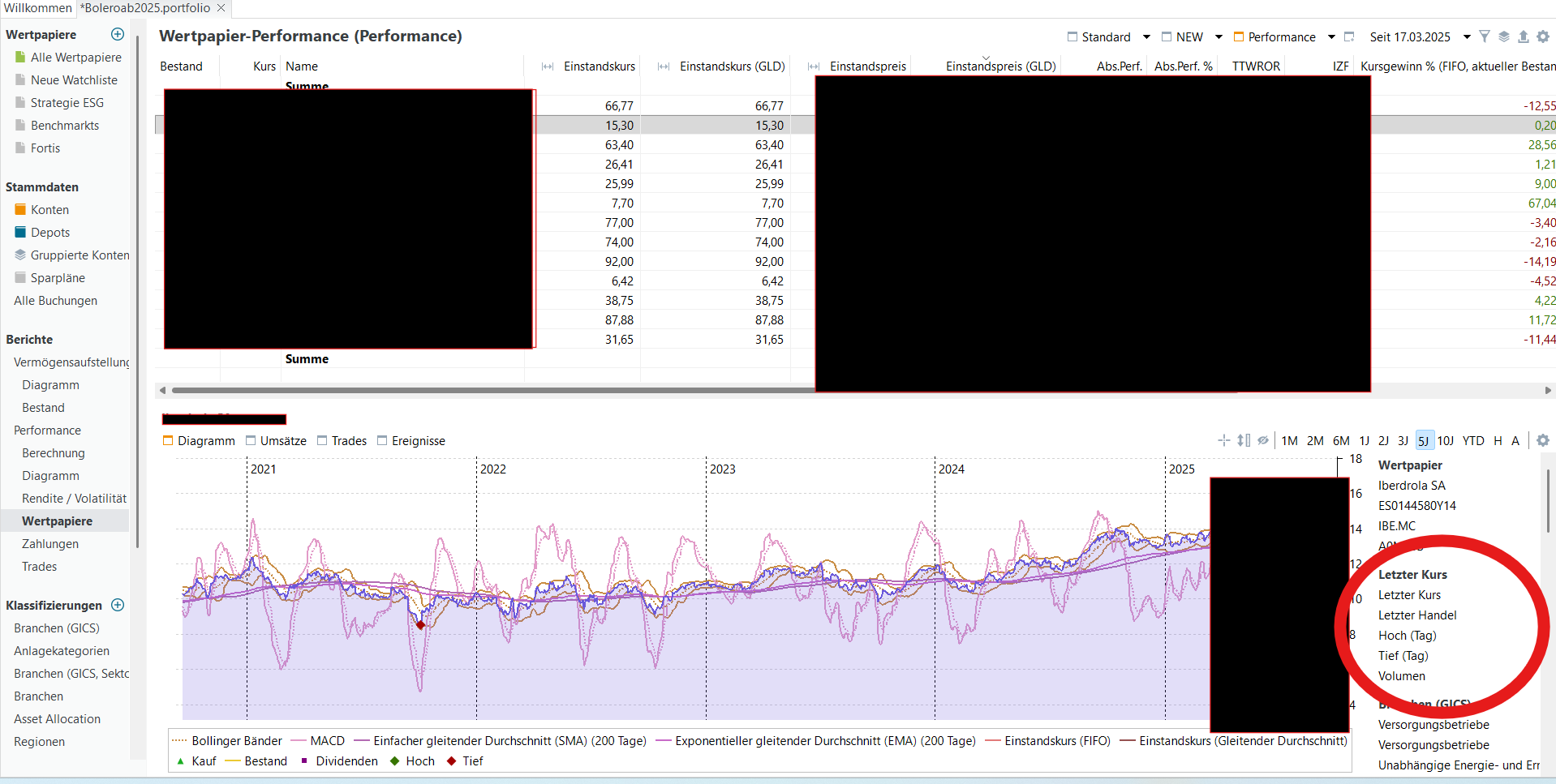Open the chart settings gear icon
This screenshot has width=1556, height=784.
coord(1542,440)
